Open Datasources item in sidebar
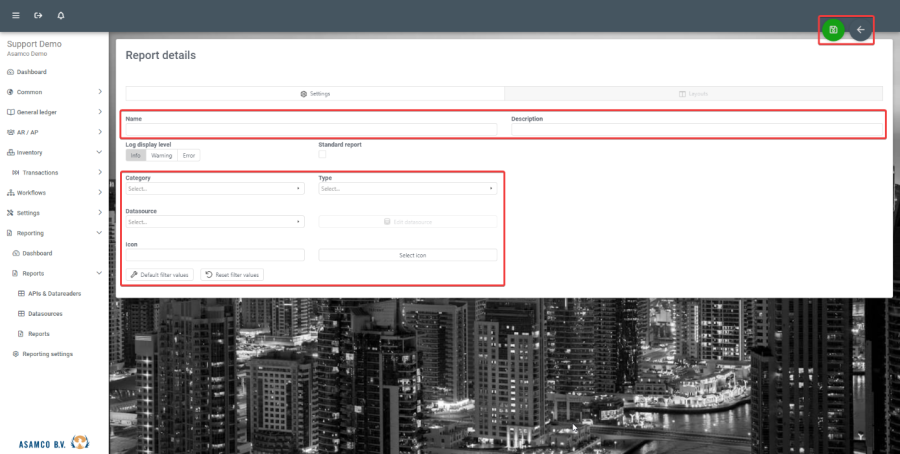 46,313
